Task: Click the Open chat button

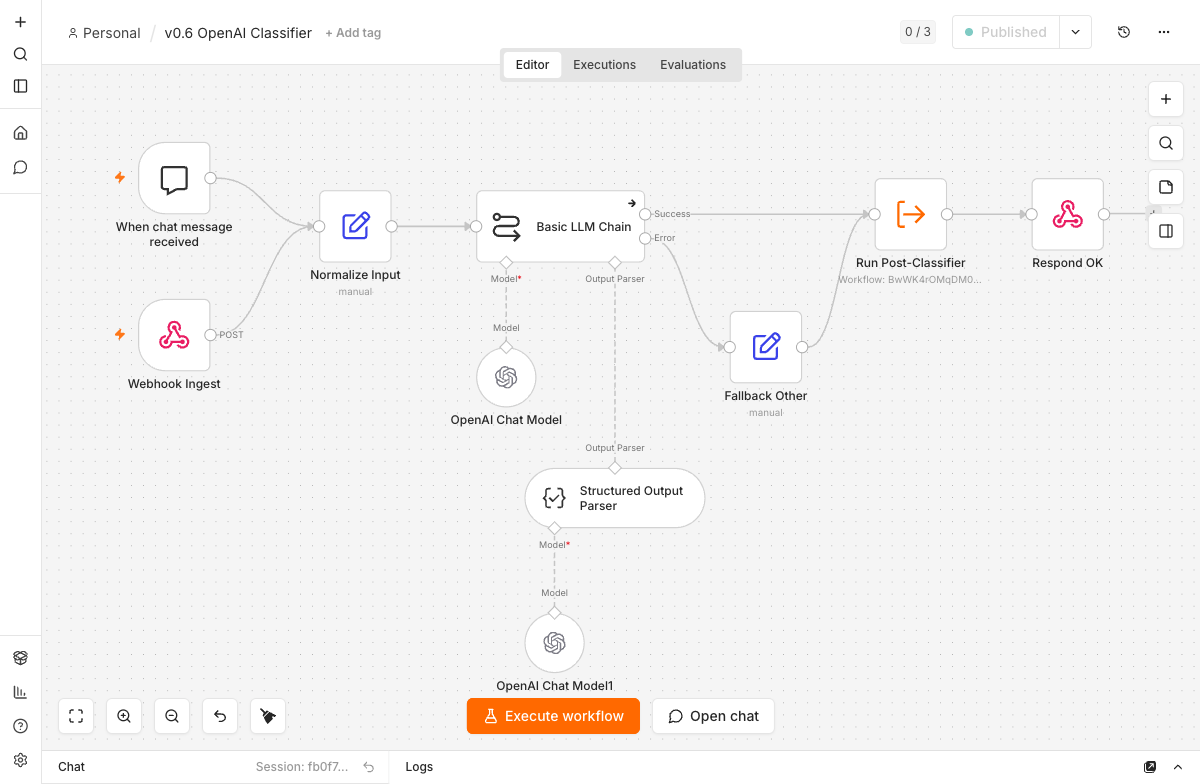Action: pos(713,716)
